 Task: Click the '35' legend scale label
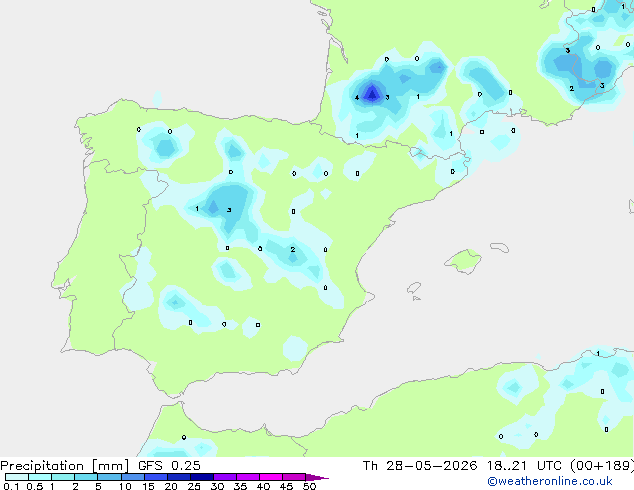pyautogui.click(x=240, y=486)
